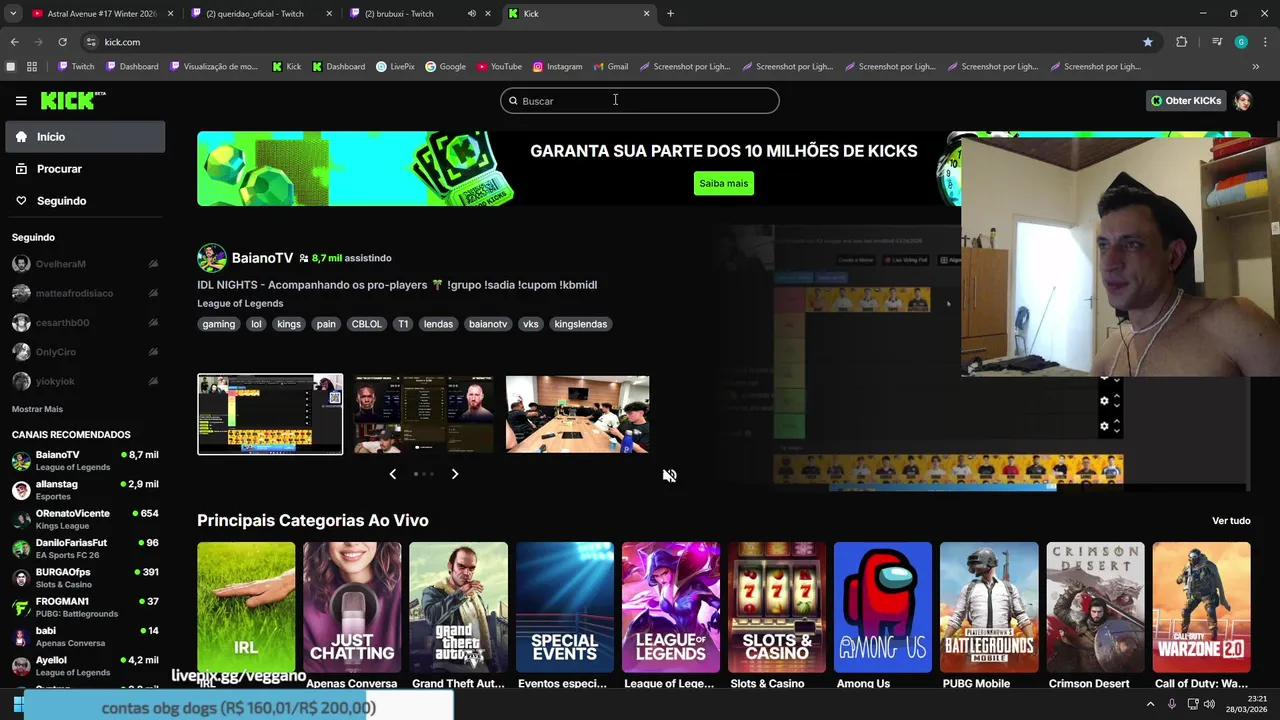Click the CBLOL tag
The image size is (1280, 720).
(x=366, y=324)
